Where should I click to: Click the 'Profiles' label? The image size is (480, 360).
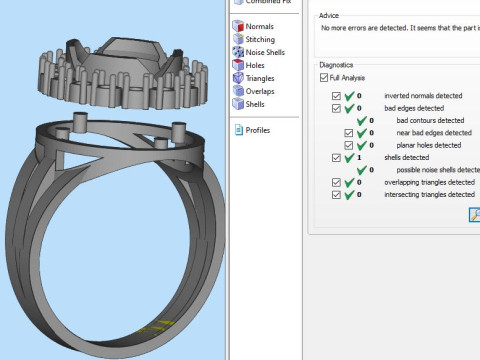[x=258, y=130]
